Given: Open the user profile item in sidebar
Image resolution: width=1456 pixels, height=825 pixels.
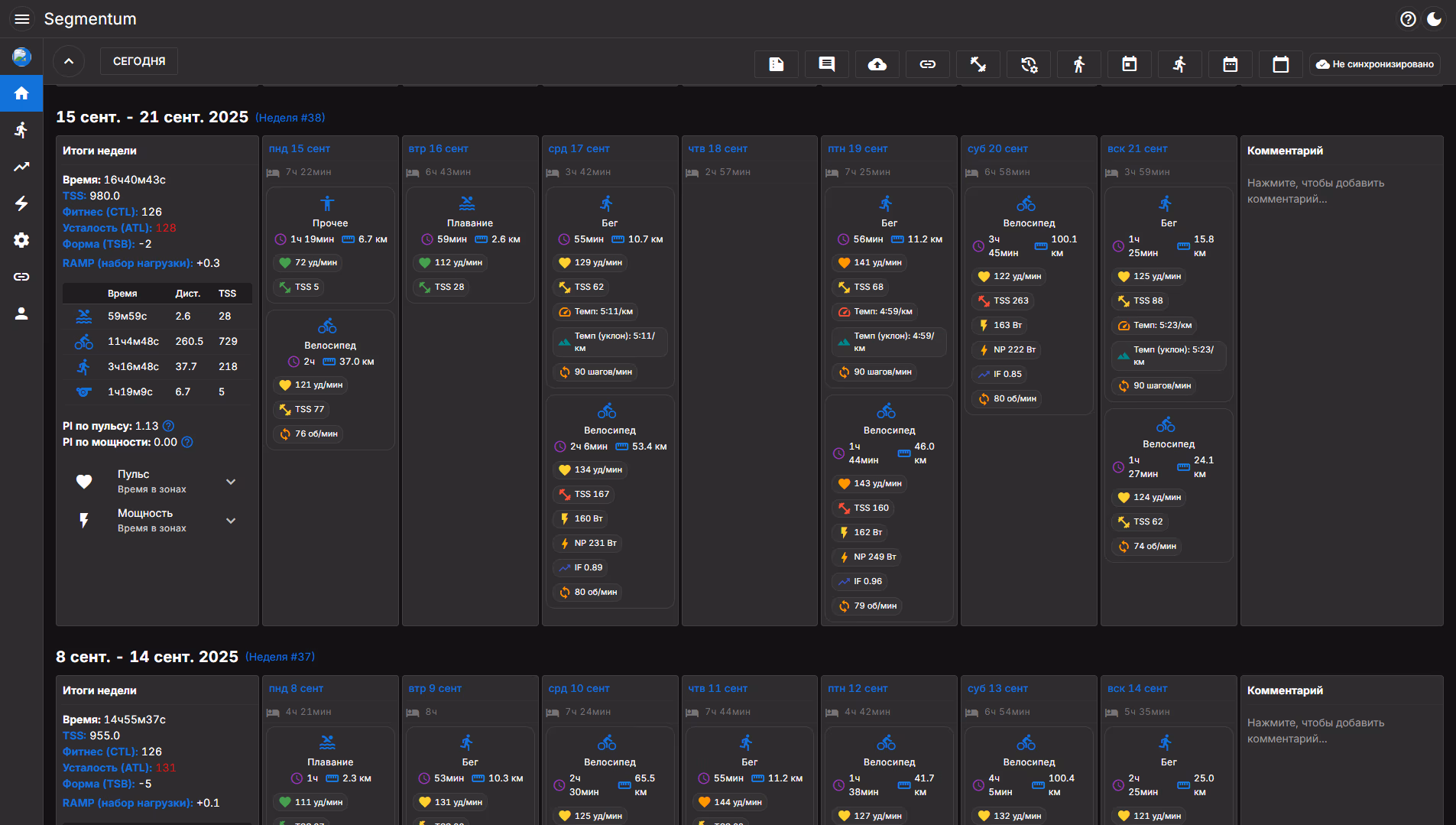Looking at the screenshot, I should point(21,313).
